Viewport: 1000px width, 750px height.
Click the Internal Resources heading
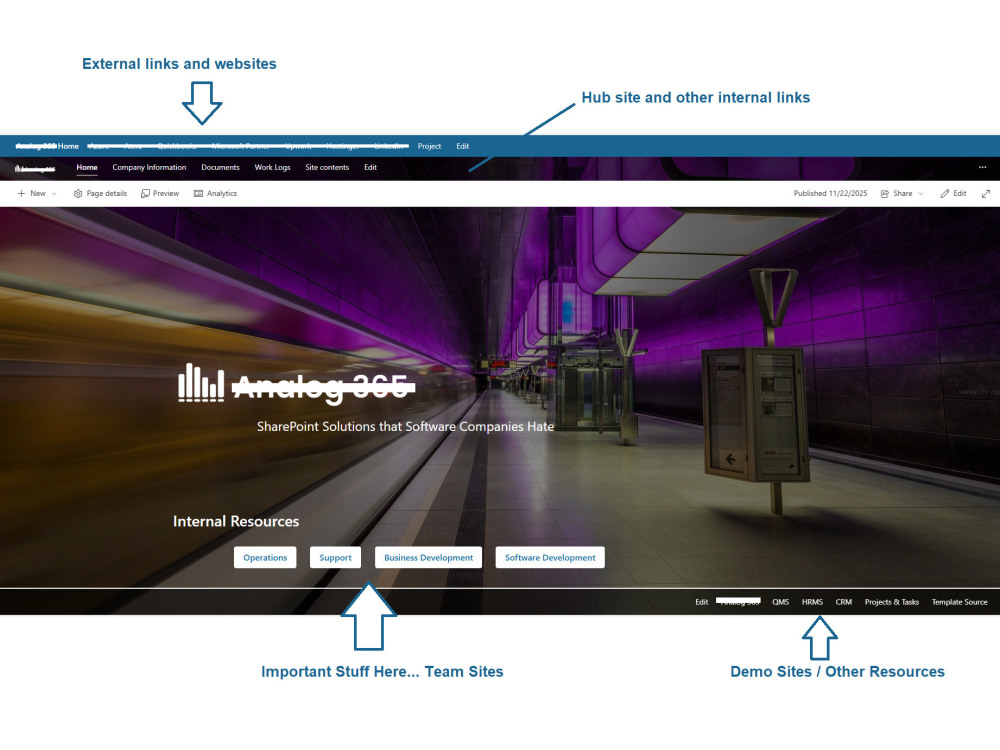(x=236, y=521)
